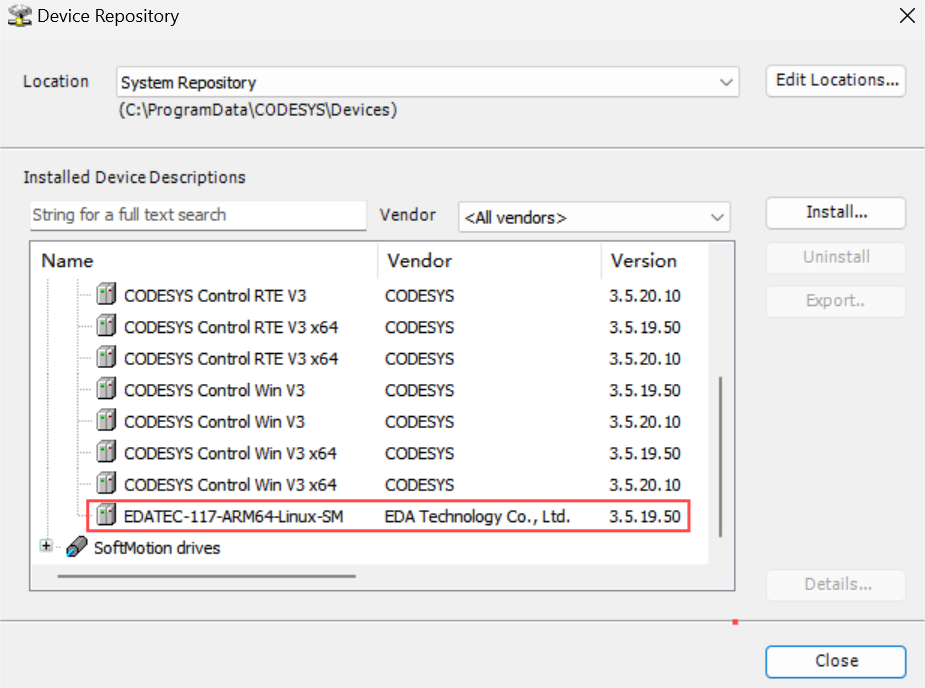Click the Device Repository title bar icon
This screenshot has width=925, height=688.
click(19, 16)
